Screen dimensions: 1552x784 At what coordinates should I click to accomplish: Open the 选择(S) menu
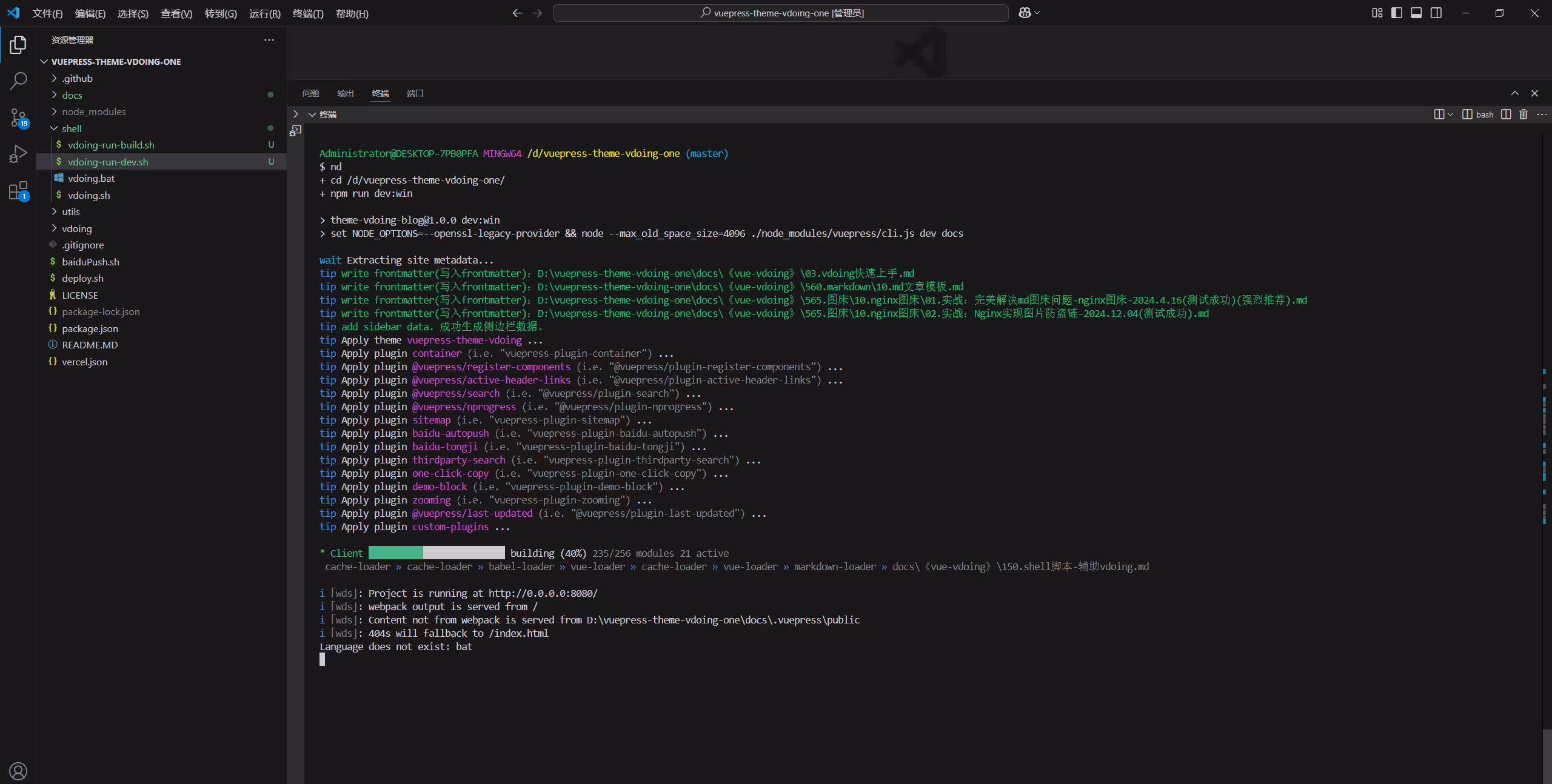tap(133, 13)
